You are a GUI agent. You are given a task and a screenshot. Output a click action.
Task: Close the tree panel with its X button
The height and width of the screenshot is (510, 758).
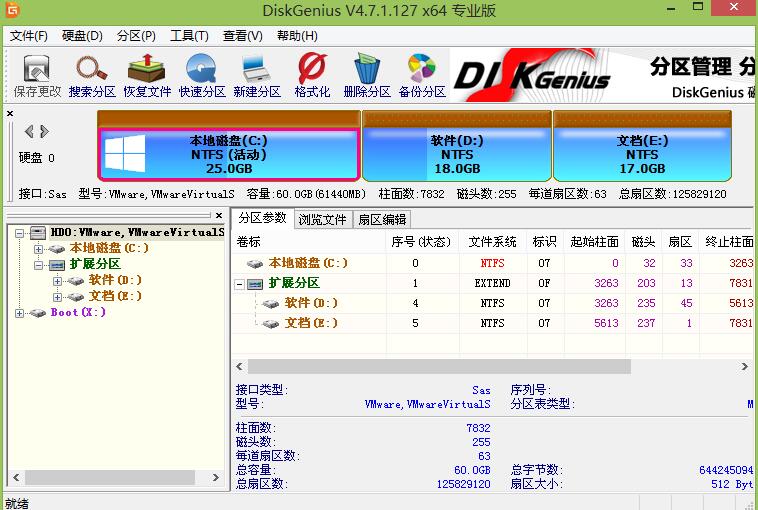219,215
